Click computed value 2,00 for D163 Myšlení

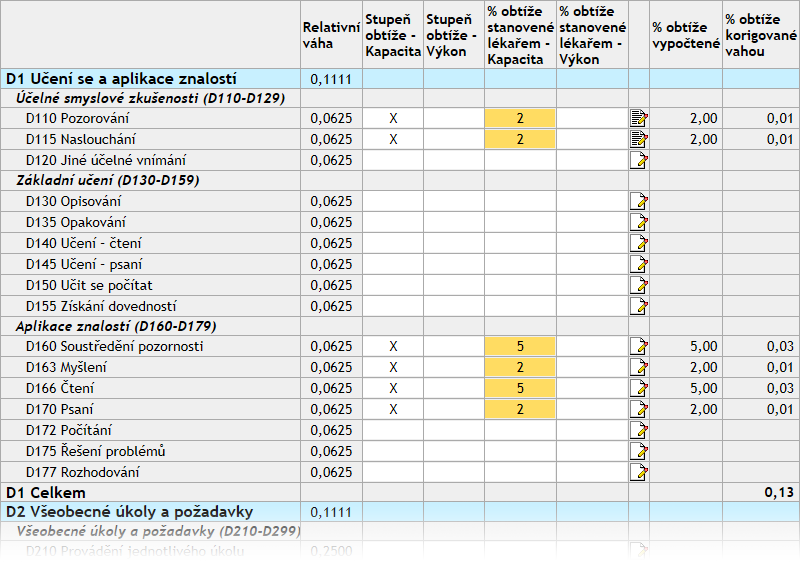click(704, 367)
